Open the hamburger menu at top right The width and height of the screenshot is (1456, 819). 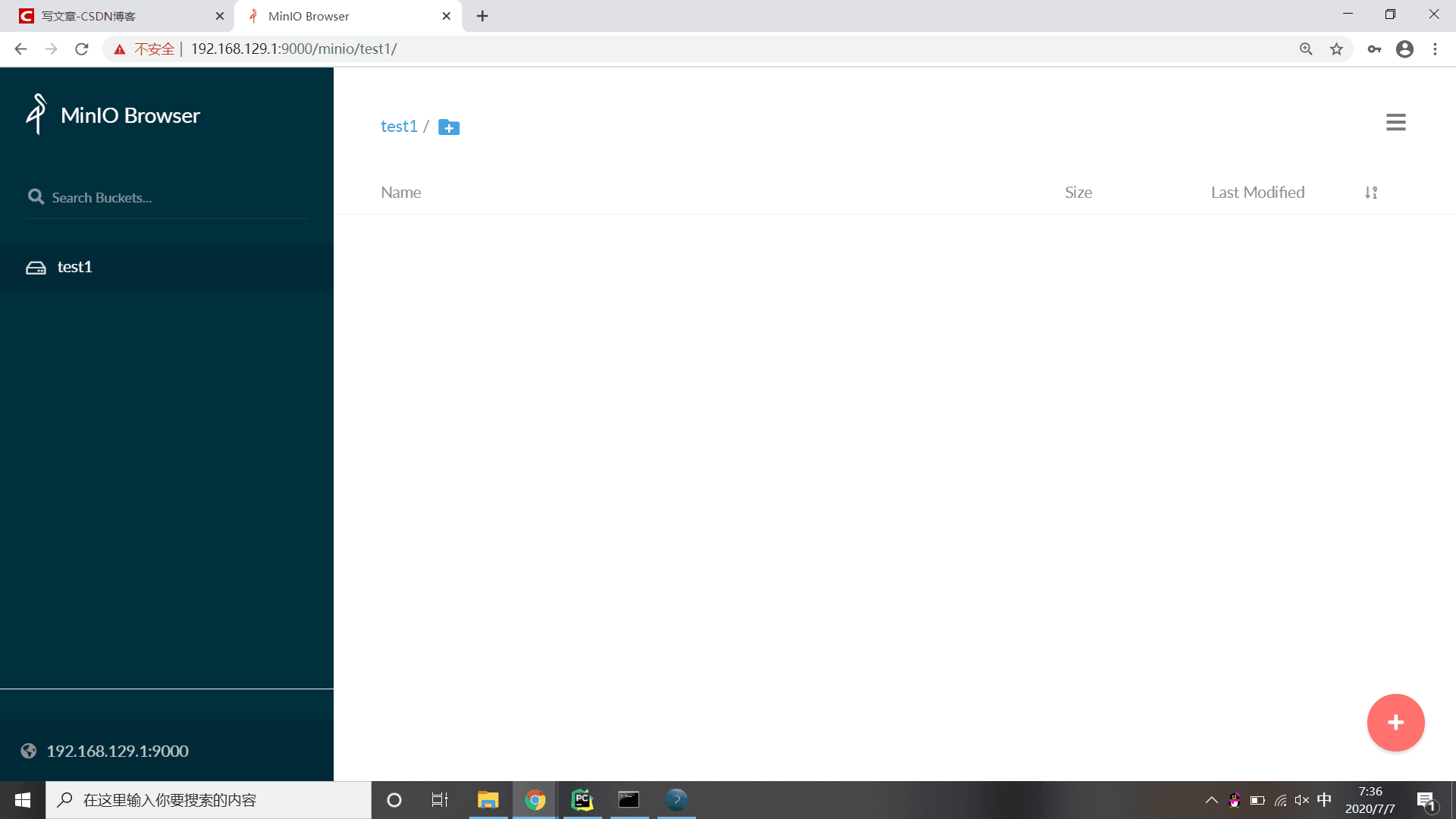1395,121
